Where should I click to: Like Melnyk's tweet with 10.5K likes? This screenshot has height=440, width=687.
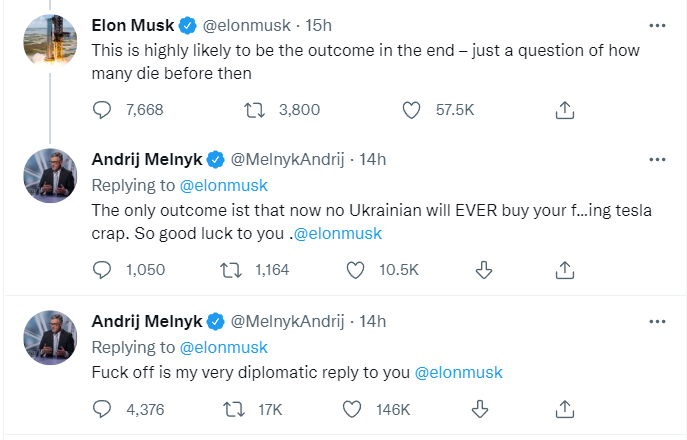[x=355, y=269]
